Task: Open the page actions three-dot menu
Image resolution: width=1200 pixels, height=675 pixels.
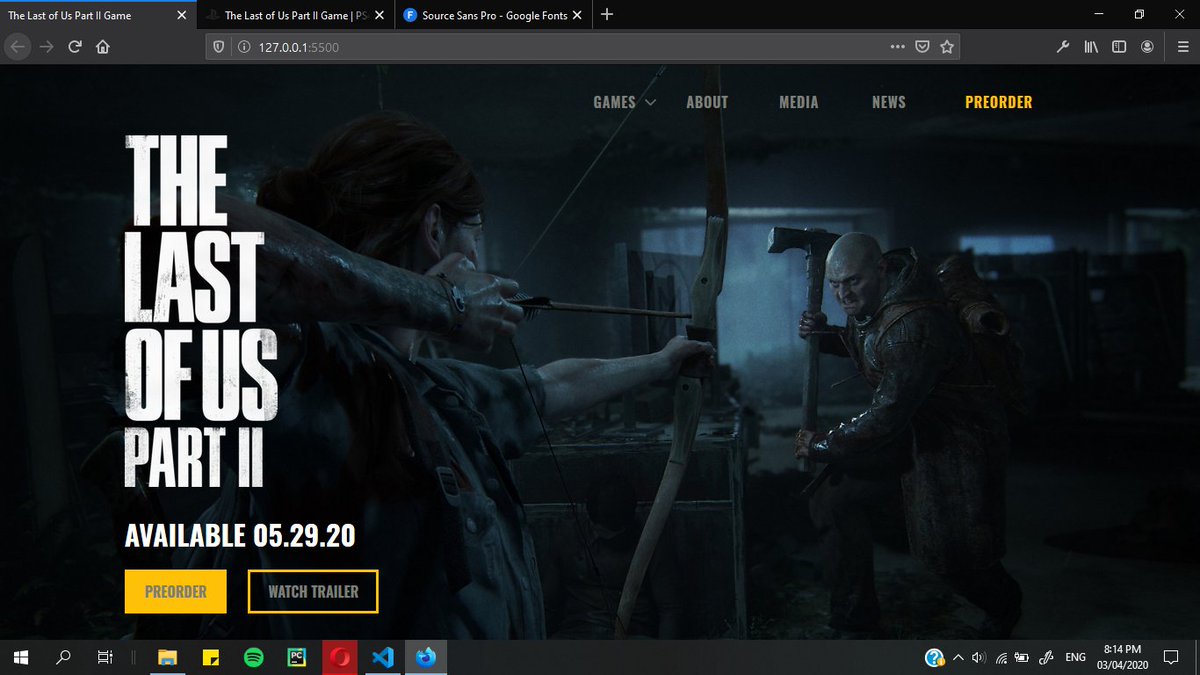Action: coord(897,46)
